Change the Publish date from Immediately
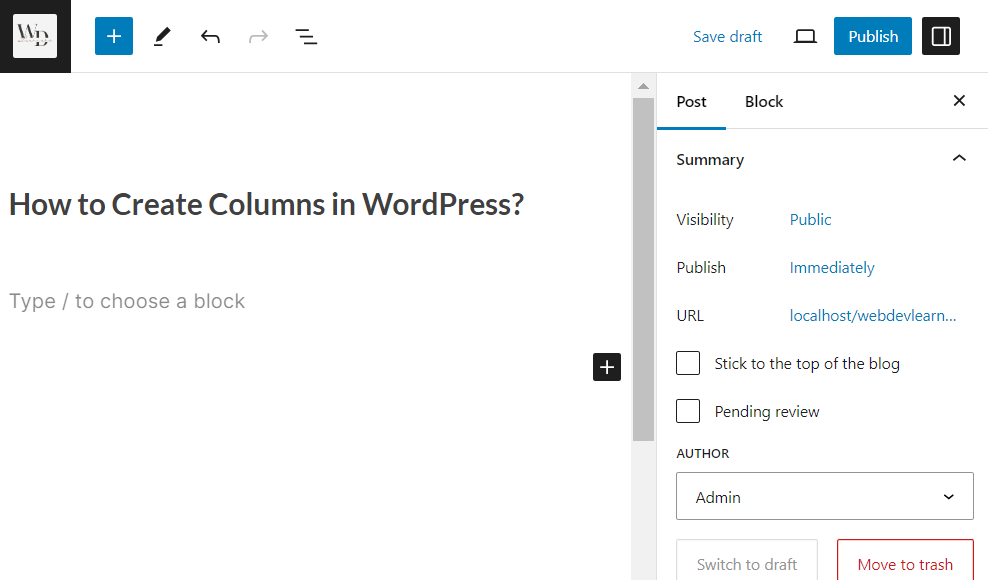Viewport: 988px width, 580px height. pyautogui.click(x=832, y=268)
